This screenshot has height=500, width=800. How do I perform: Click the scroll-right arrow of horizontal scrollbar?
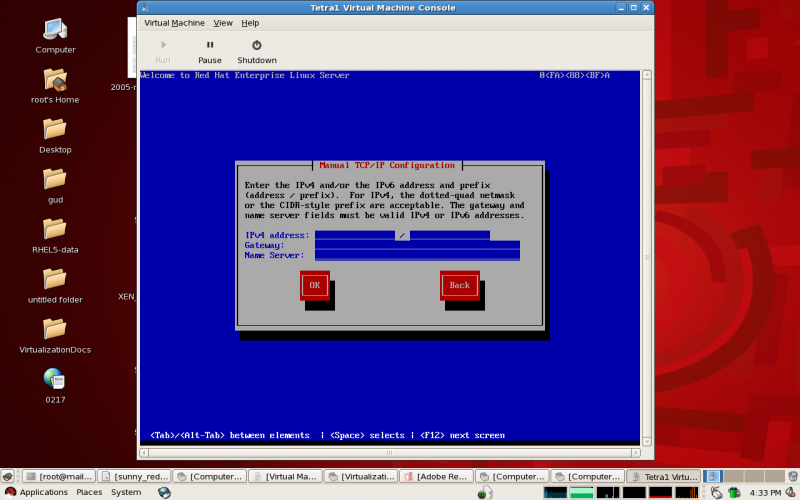(x=636, y=453)
